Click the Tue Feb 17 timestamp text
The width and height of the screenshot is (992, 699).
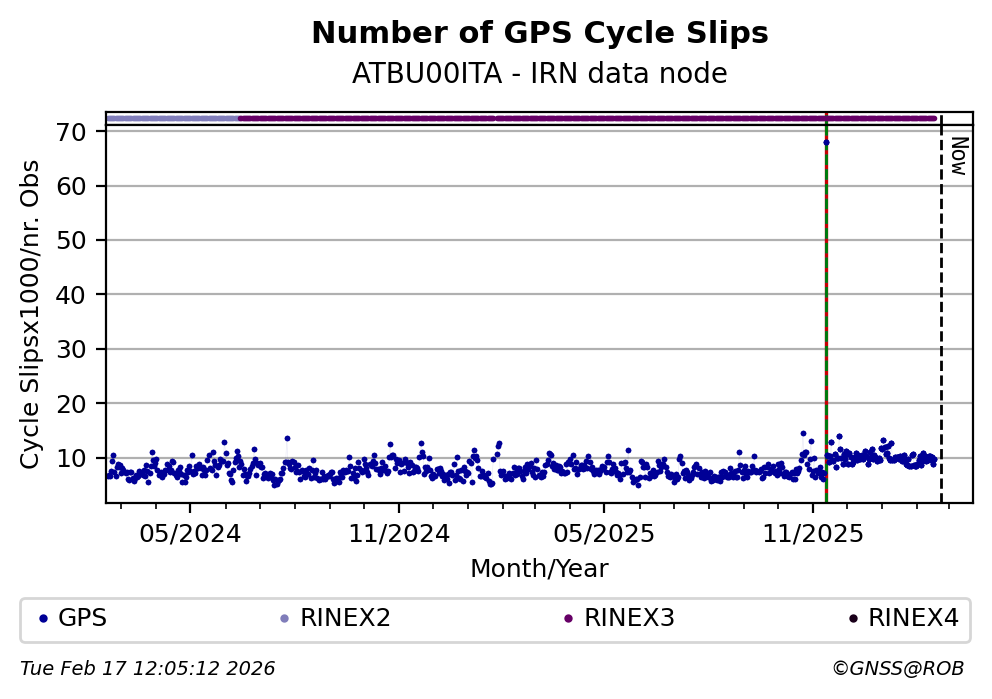click(147, 668)
